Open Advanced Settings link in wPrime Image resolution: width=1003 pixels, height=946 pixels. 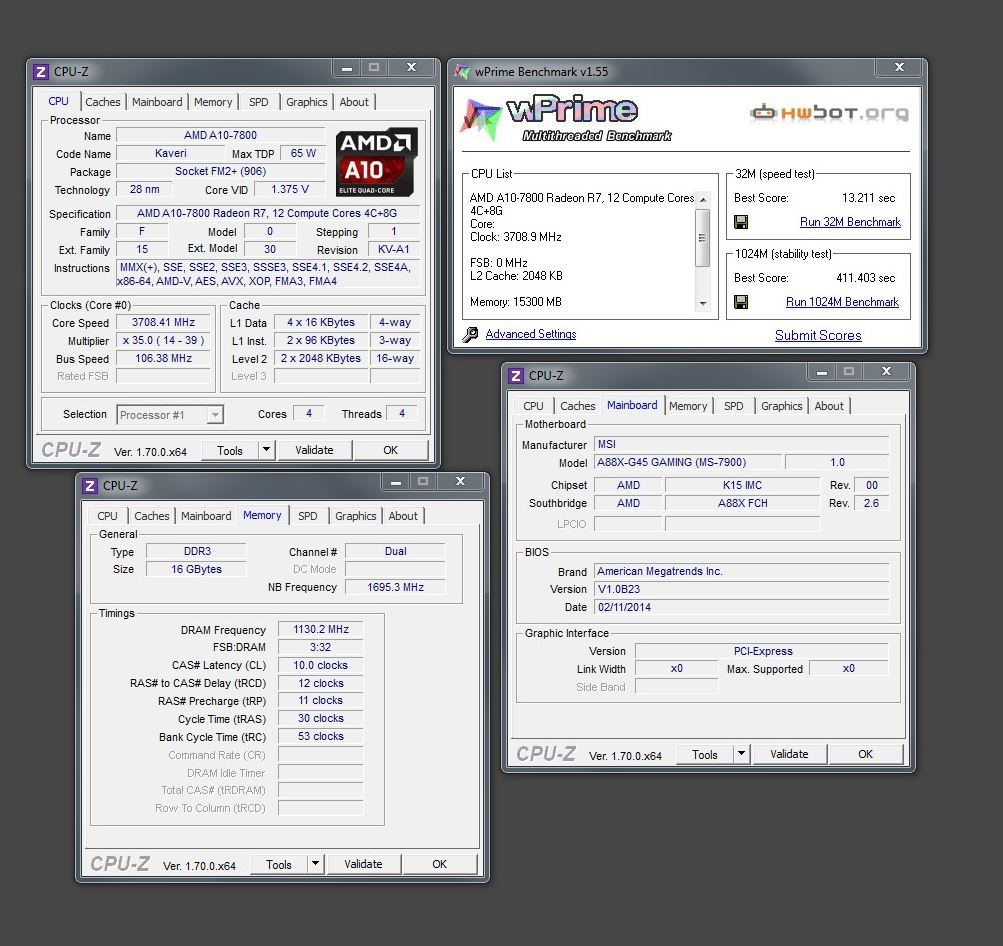(x=531, y=334)
